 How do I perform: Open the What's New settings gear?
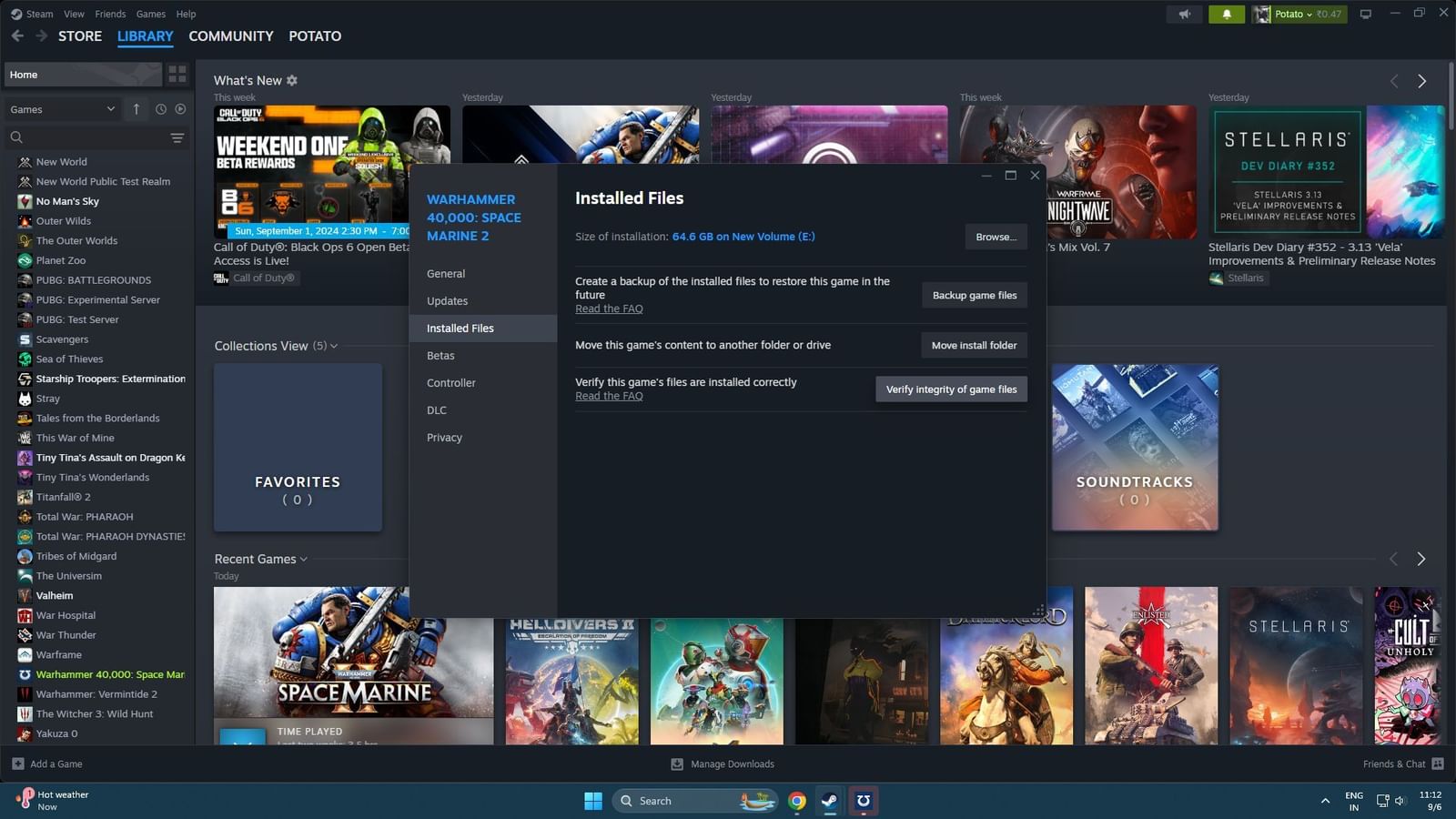point(291,80)
